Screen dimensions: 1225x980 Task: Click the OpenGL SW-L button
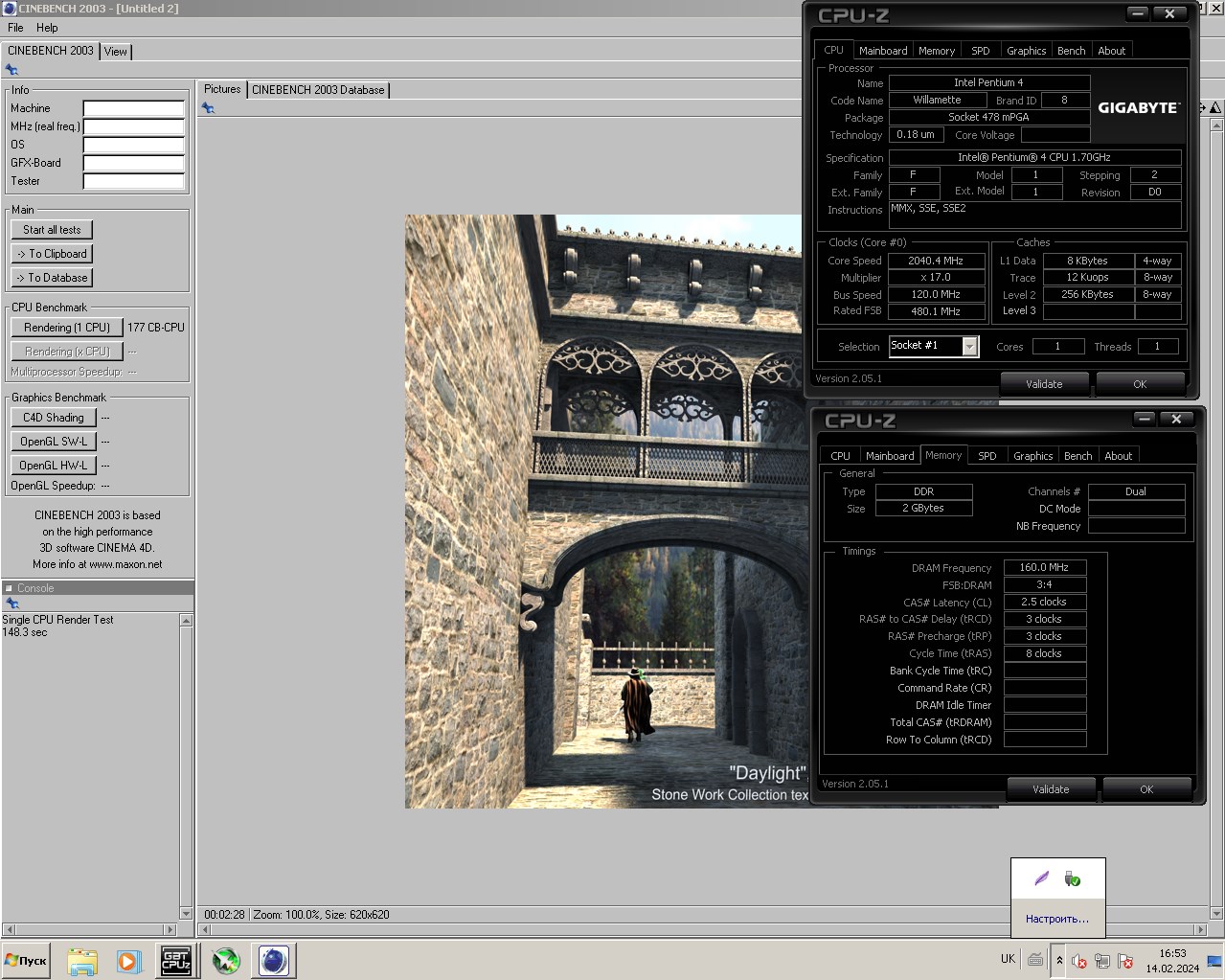pyautogui.click(x=54, y=442)
